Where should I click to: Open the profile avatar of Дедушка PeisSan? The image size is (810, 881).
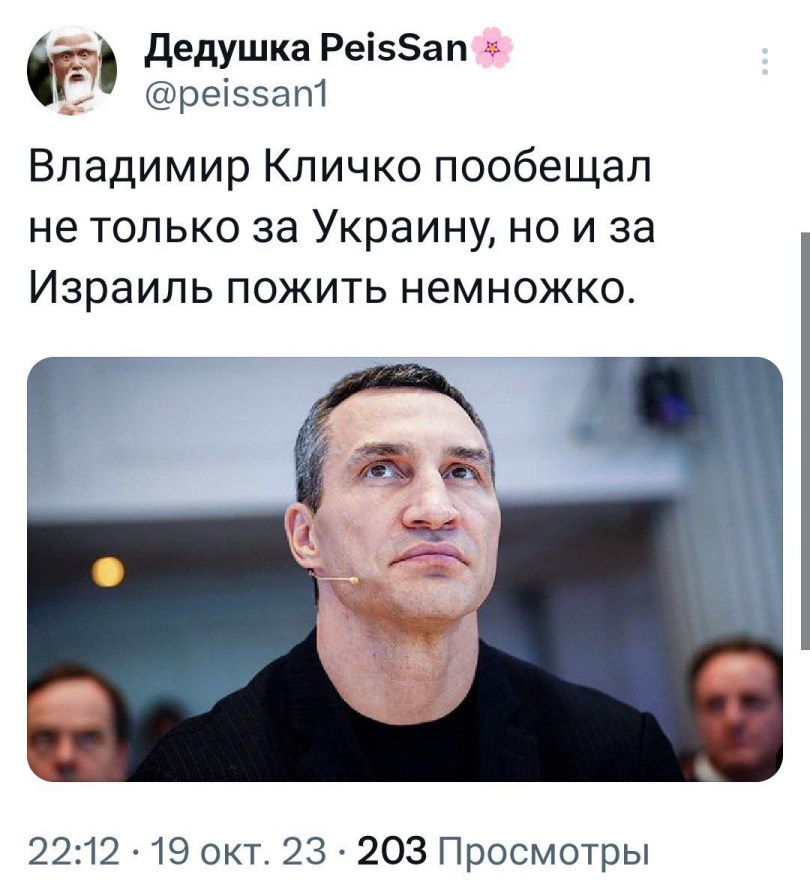tap(72, 71)
